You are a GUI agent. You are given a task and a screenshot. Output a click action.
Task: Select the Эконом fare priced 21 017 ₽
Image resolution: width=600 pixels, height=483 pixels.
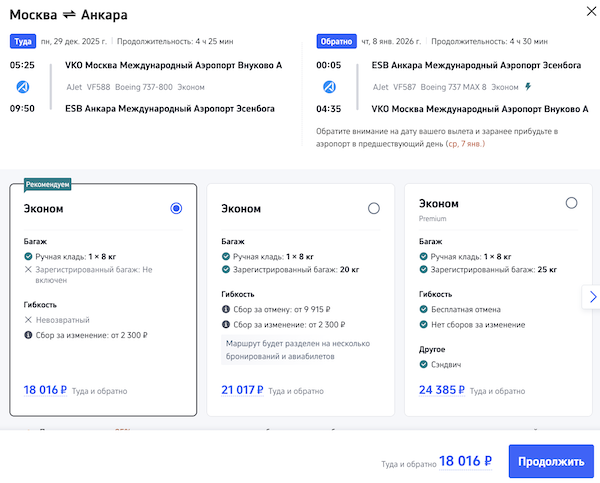[x=374, y=208]
